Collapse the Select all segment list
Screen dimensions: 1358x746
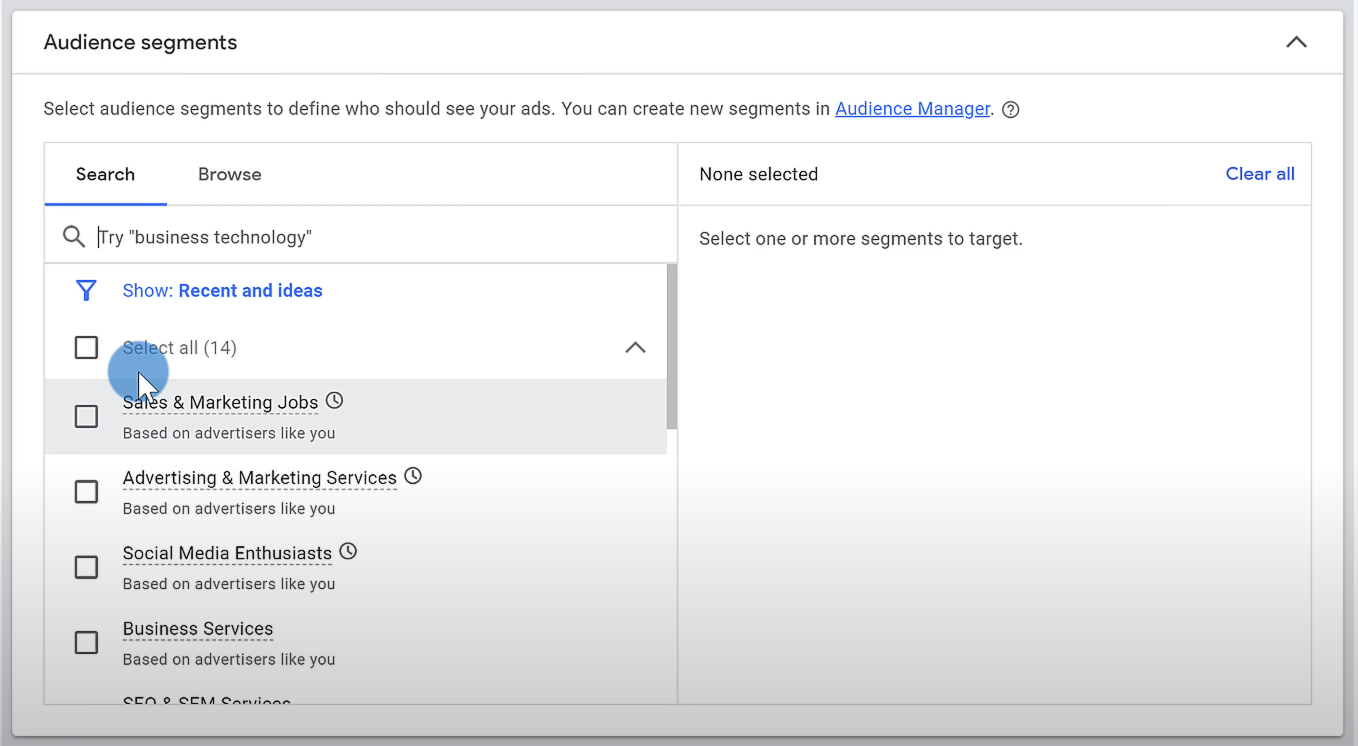pos(635,347)
